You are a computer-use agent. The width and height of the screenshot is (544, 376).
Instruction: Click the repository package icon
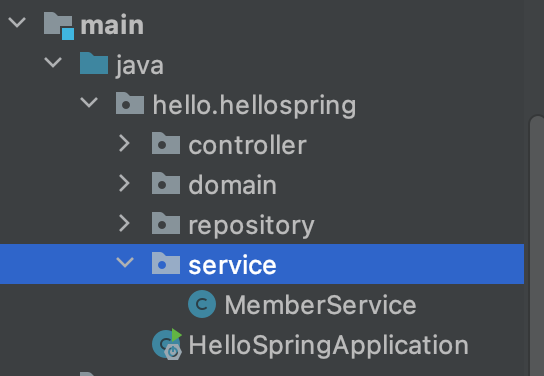pyautogui.click(x=166, y=223)
